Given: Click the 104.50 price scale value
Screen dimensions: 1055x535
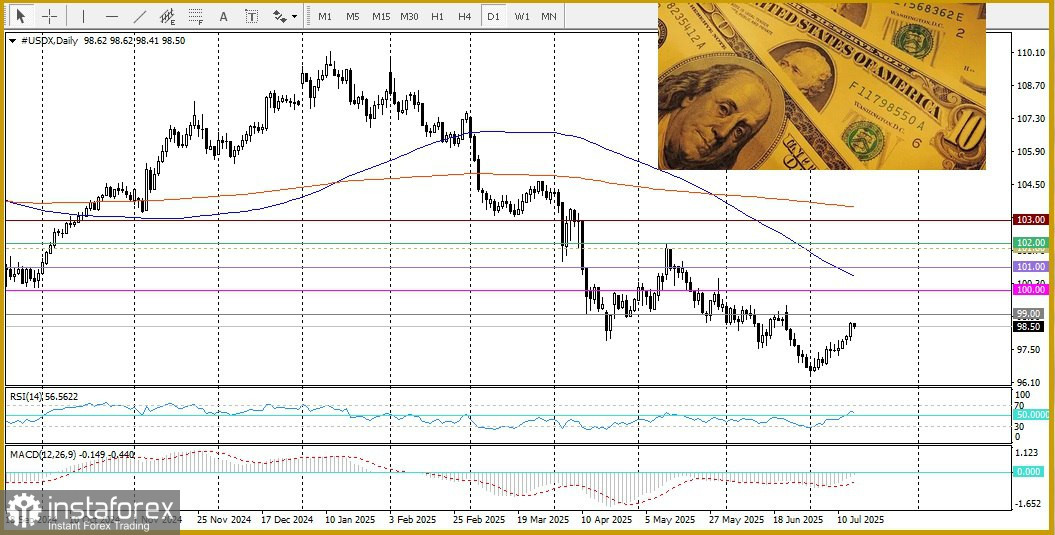Looking at the screenshot, I should (x=1031, y=184).
